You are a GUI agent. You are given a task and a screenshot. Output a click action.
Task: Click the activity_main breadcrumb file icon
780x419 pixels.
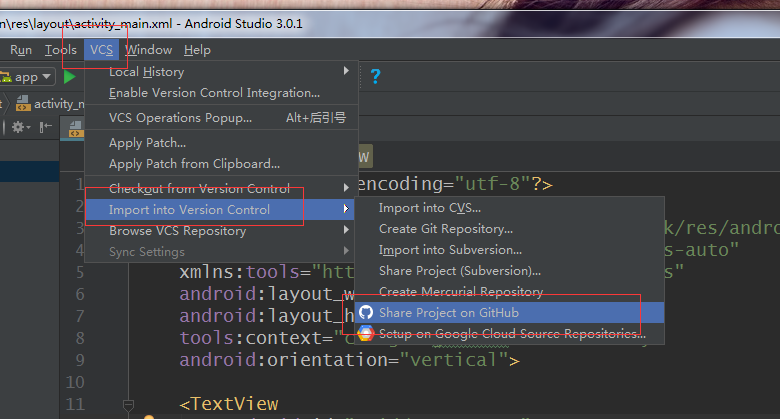(23, 104)
